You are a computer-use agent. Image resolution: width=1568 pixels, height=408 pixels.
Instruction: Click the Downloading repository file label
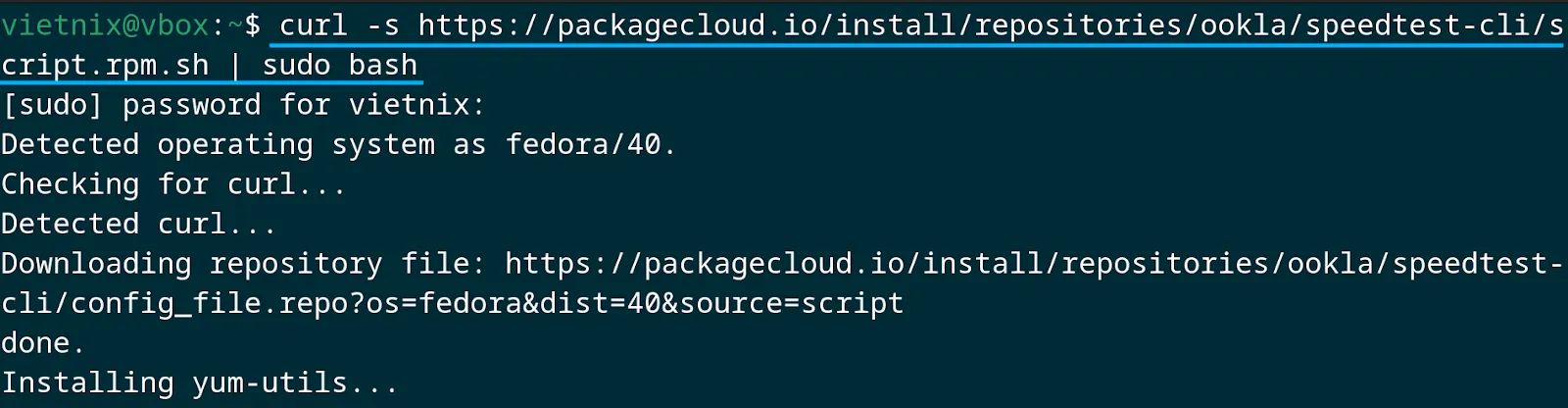243,263
